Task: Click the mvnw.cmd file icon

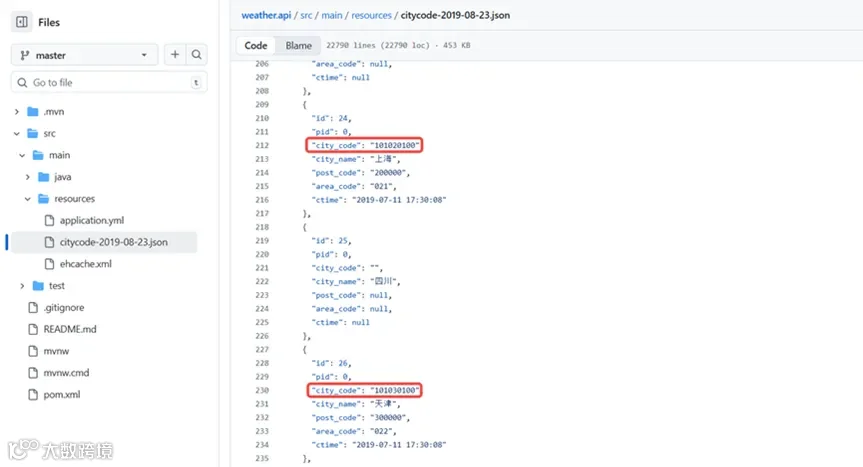Action: coord(33,373)
